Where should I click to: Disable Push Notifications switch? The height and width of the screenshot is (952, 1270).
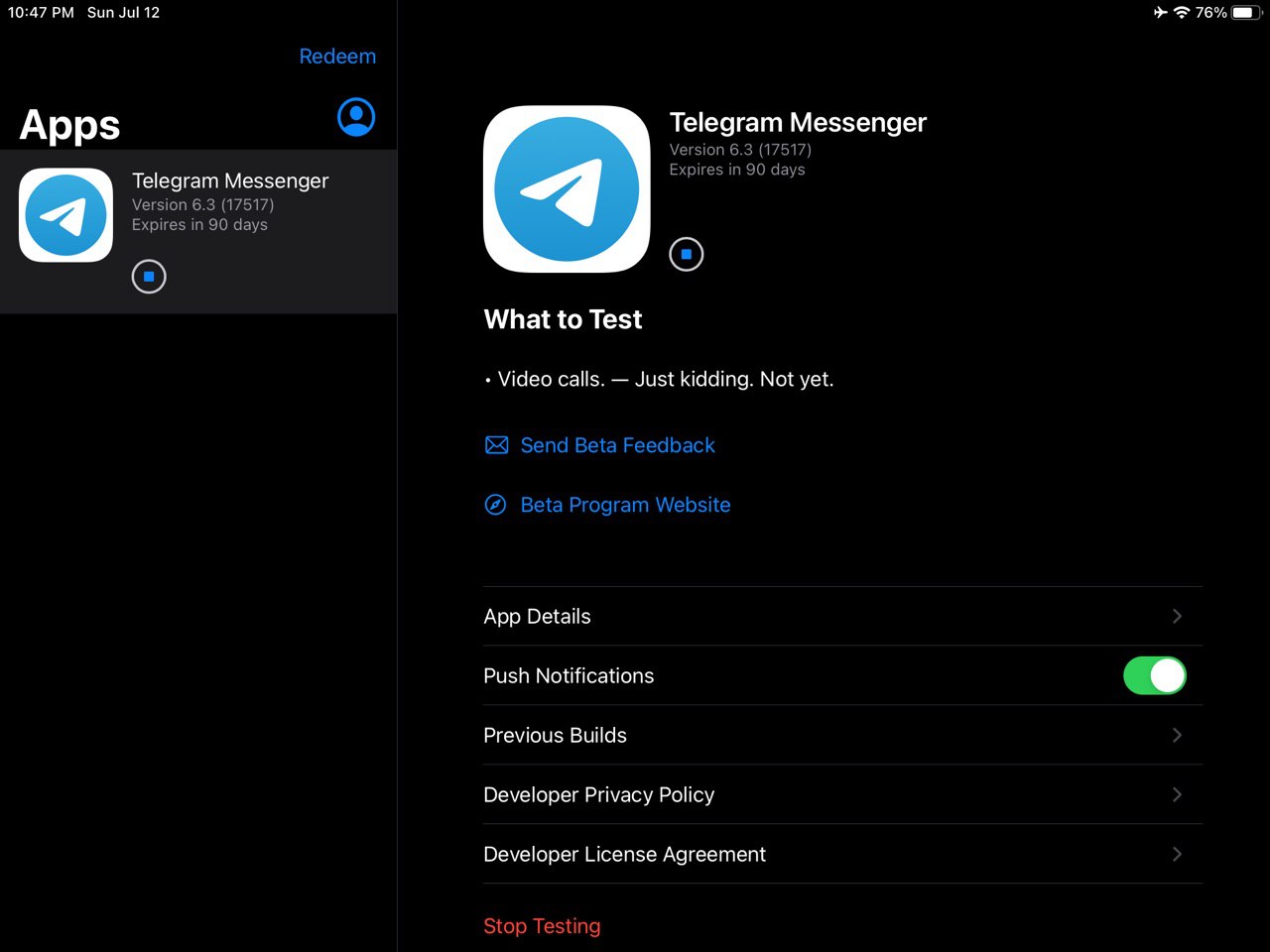pos(1154,675)
